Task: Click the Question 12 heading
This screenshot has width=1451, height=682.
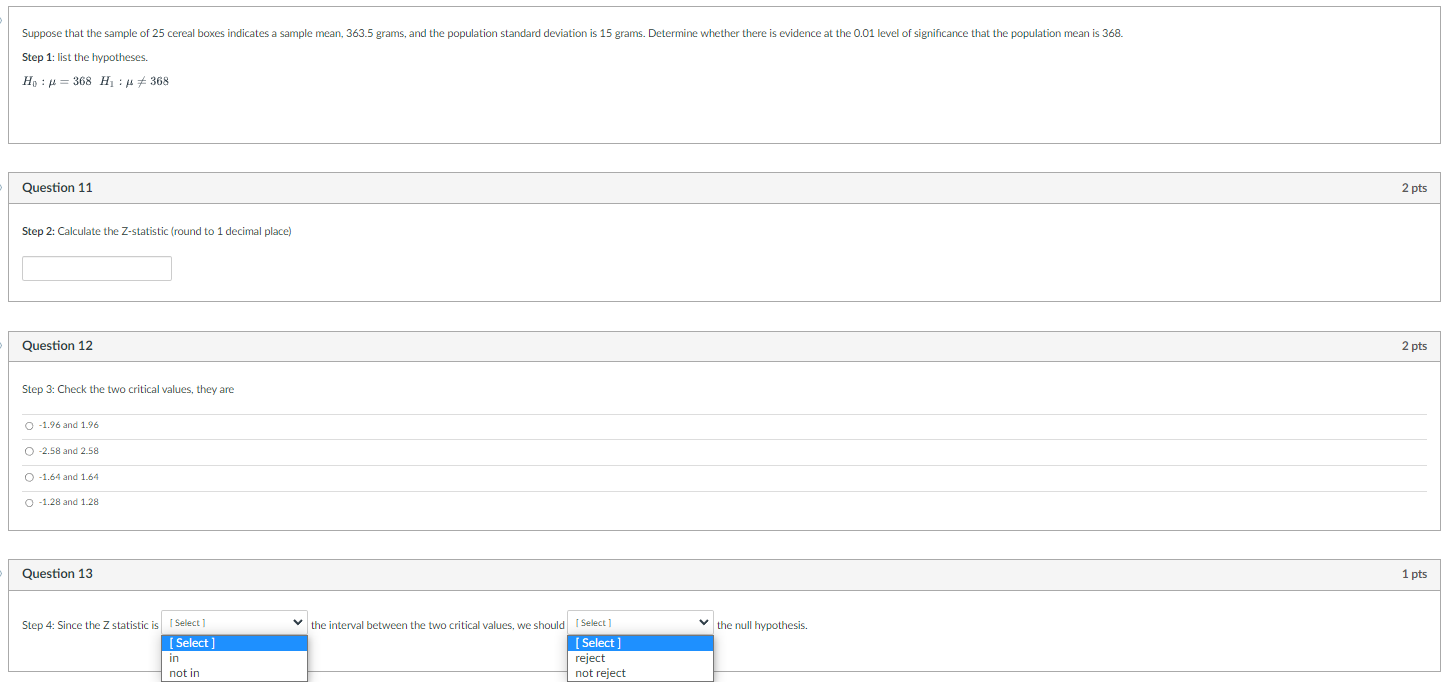Action: 57,346
